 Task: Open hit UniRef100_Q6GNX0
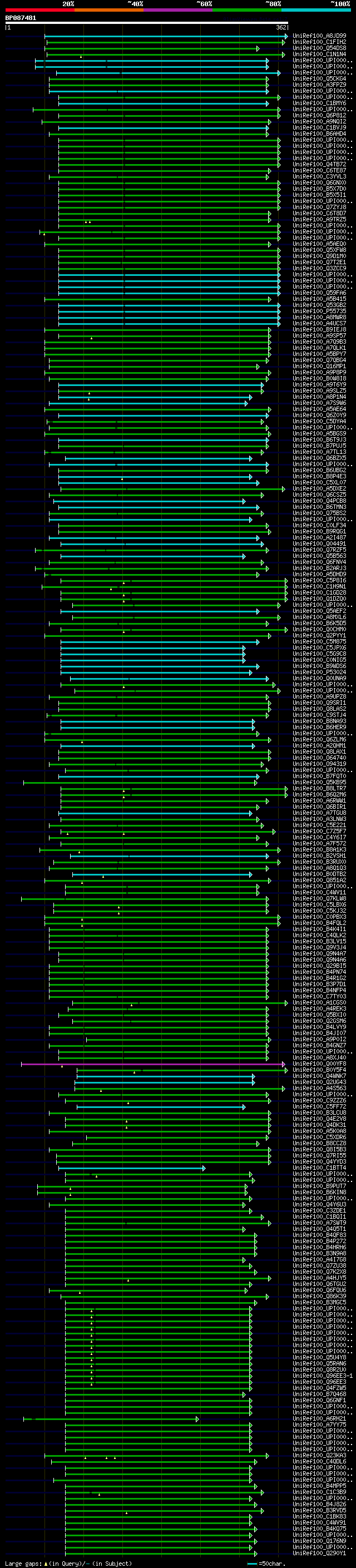point(319,182)
